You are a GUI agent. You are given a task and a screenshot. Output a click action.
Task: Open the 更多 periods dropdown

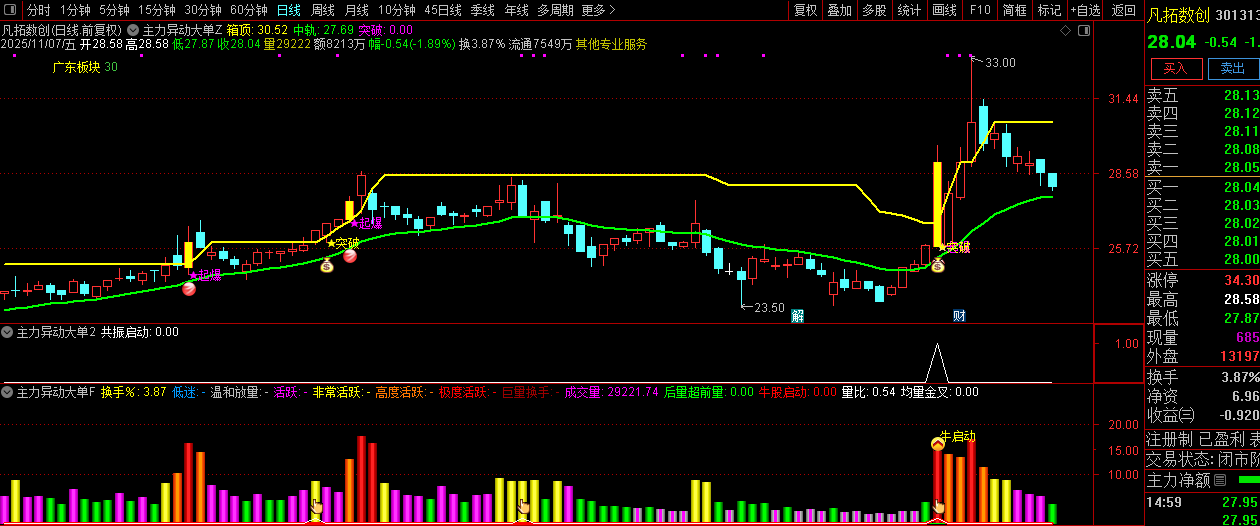(597, 10)
